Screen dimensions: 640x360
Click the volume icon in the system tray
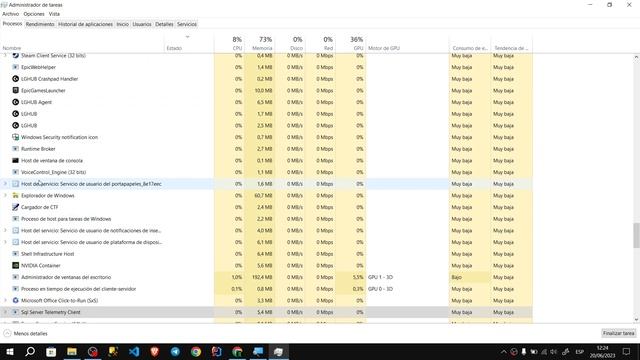553,351
